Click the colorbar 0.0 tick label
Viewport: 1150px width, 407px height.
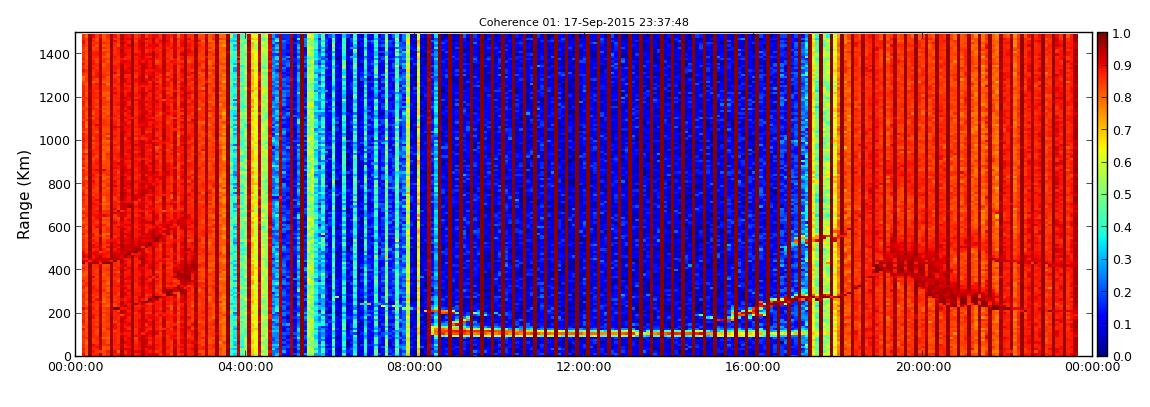[1122, 356]
